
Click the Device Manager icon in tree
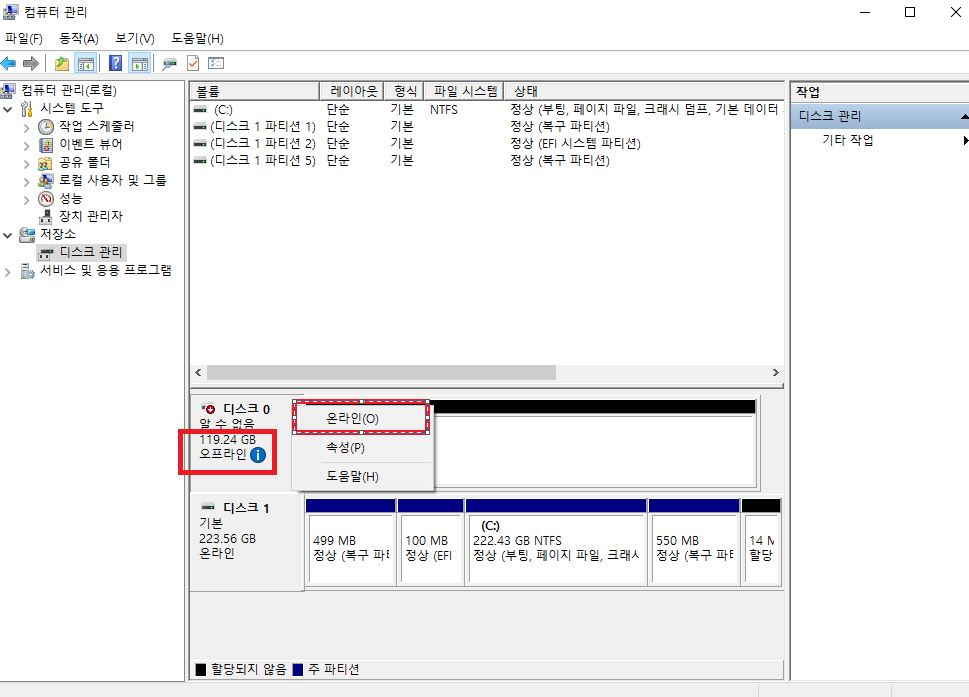tap(46, 216)
